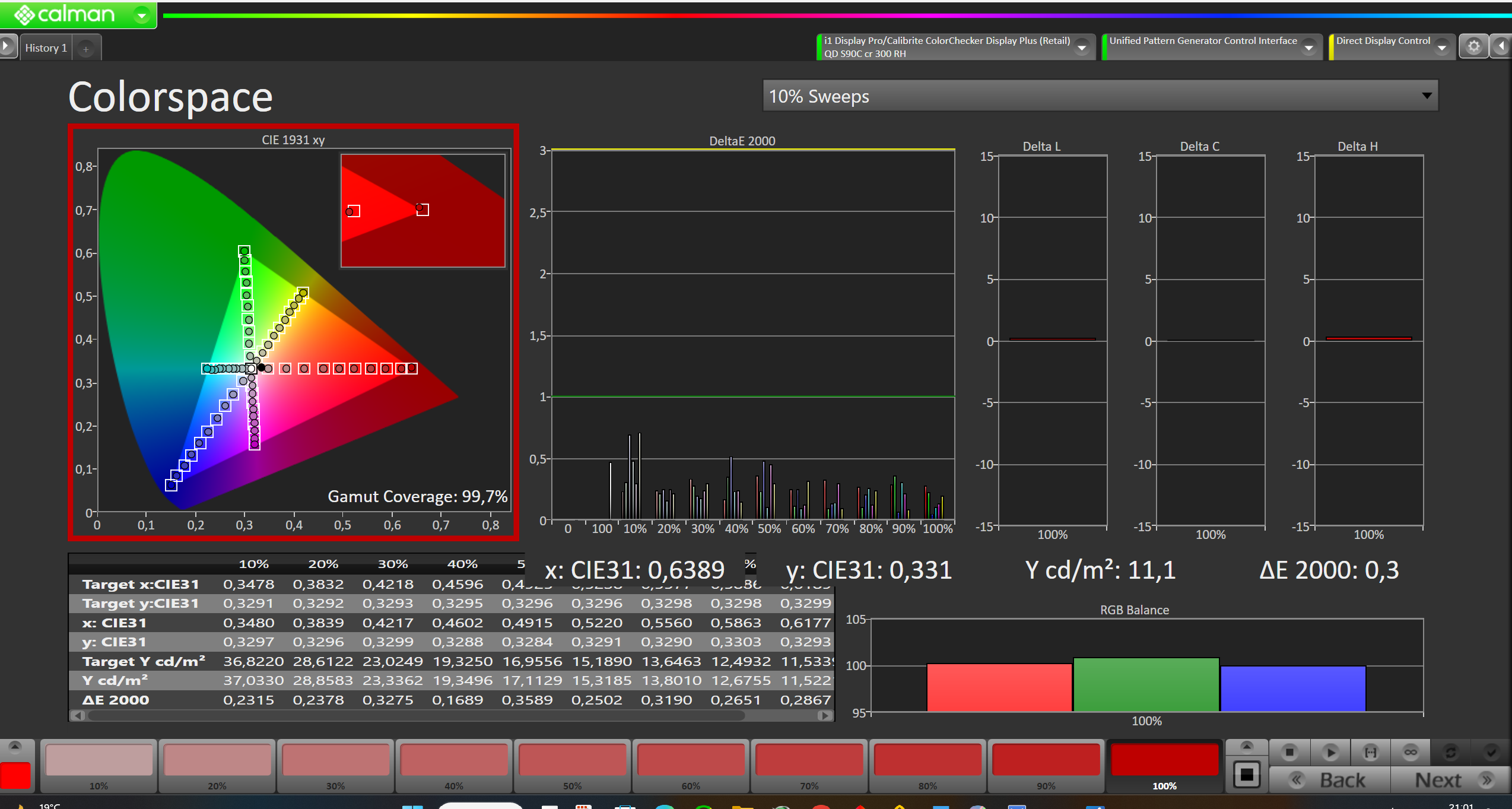1512x809 pixels.
Task: Select the 90% red saturation patch
Action: click(x=1046, y=765)
